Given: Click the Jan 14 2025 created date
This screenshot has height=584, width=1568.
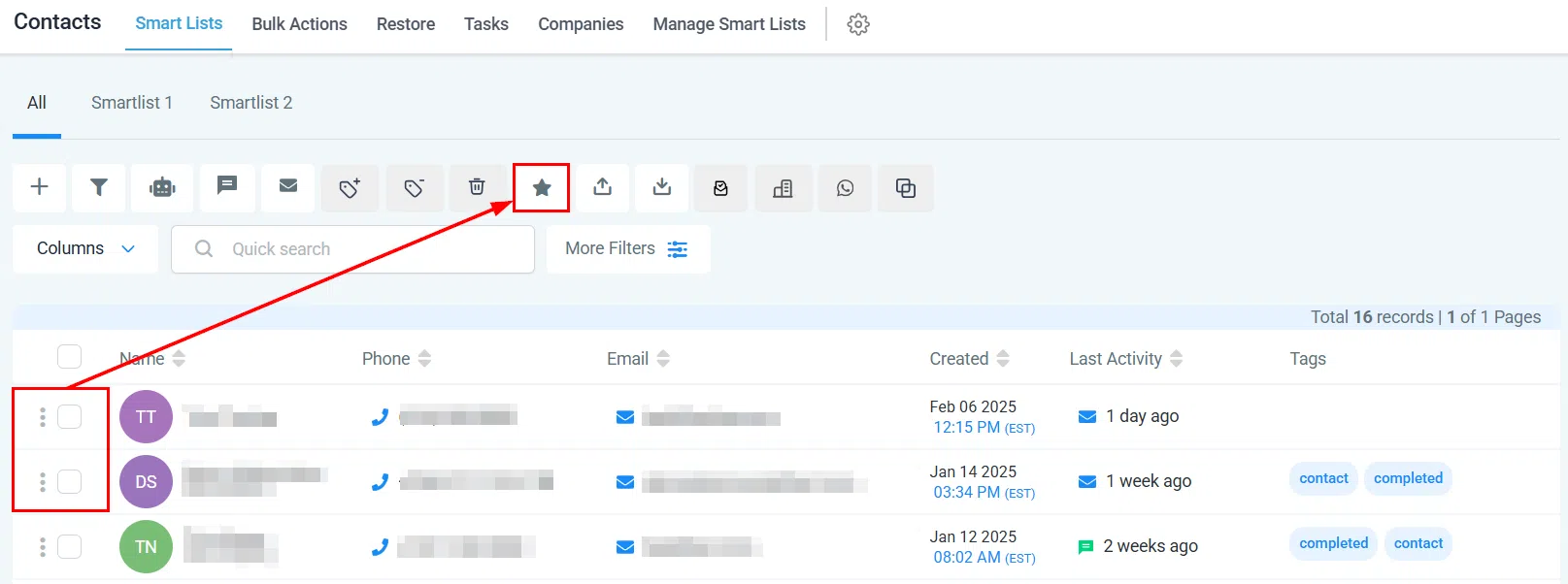Looking at the screenshot, I should 973,471.
